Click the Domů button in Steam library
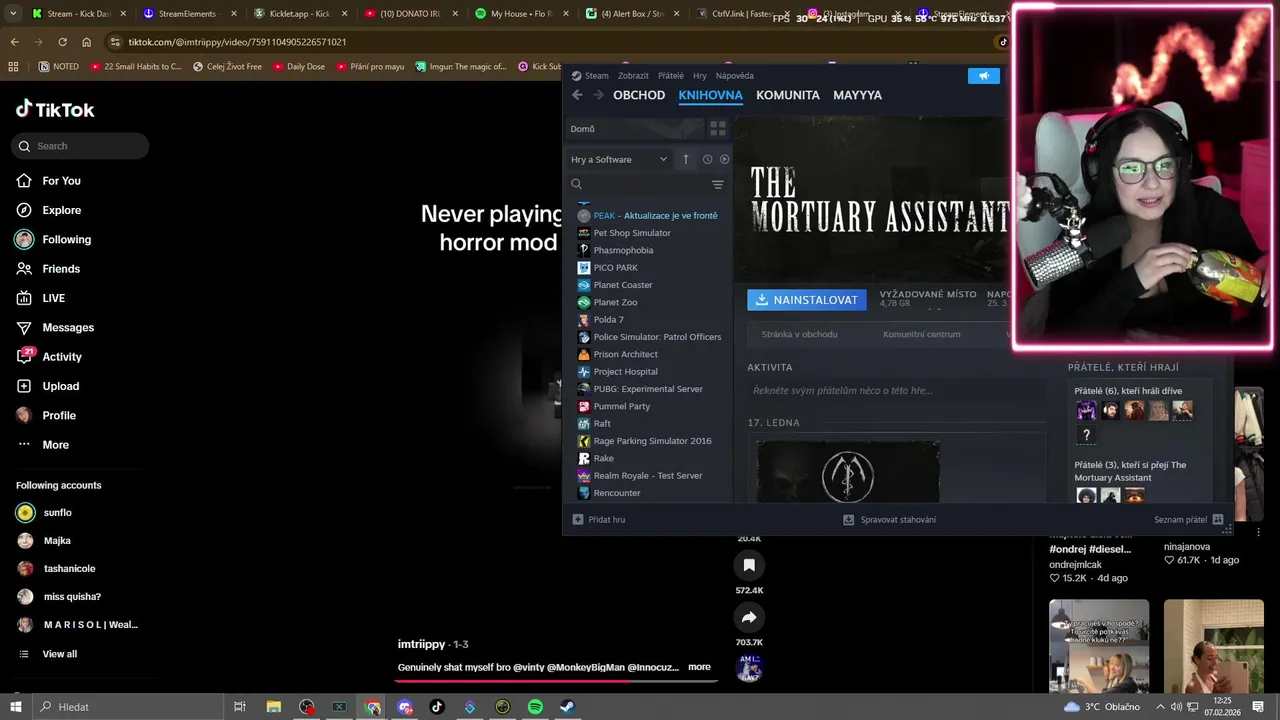 point(636,129)
